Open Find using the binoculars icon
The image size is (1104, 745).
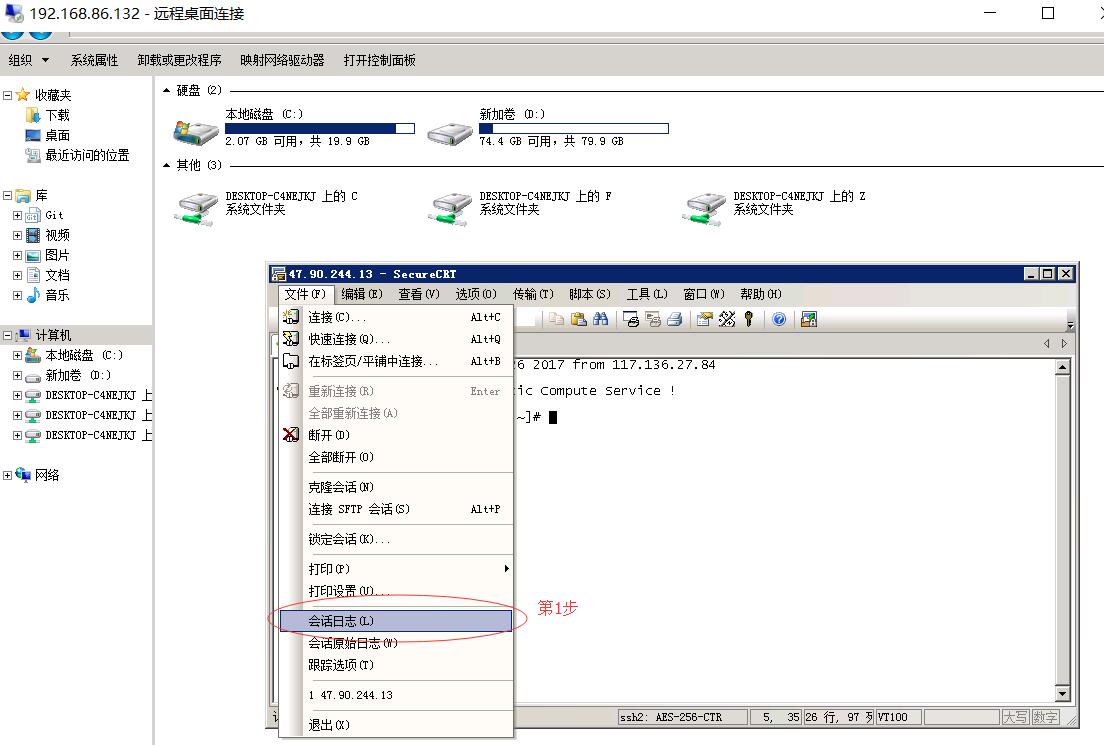point(601,319)
